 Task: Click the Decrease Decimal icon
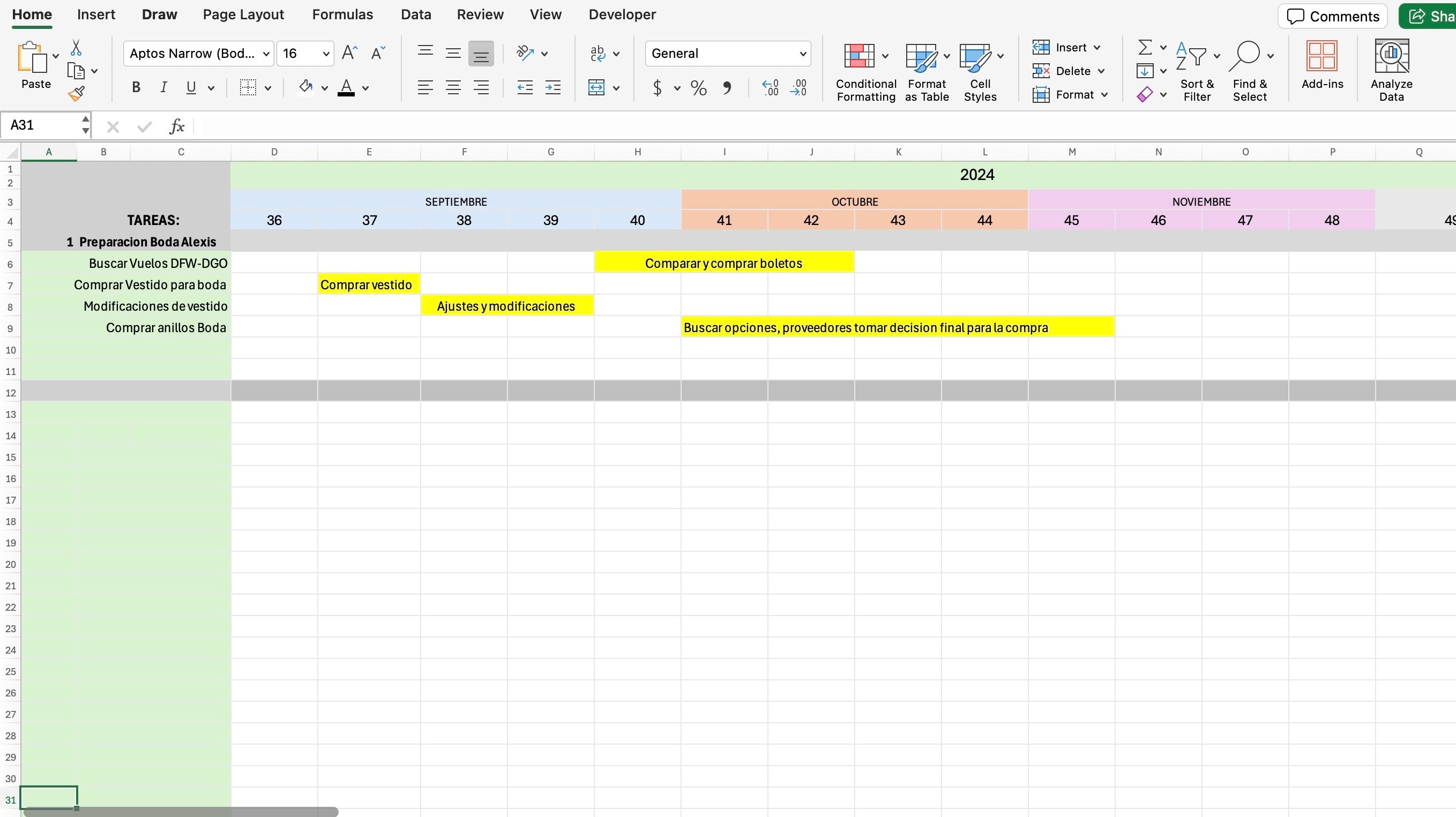click(798, 87)
